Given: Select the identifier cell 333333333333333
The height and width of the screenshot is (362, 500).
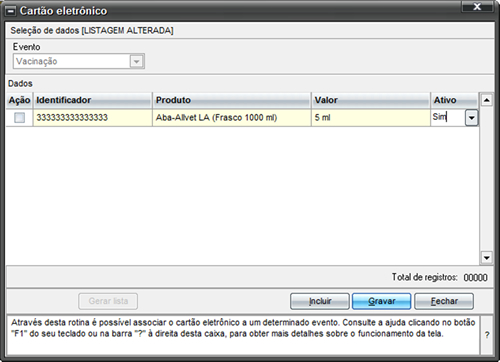Looking at the screenshot, I should tap(93, 118).
